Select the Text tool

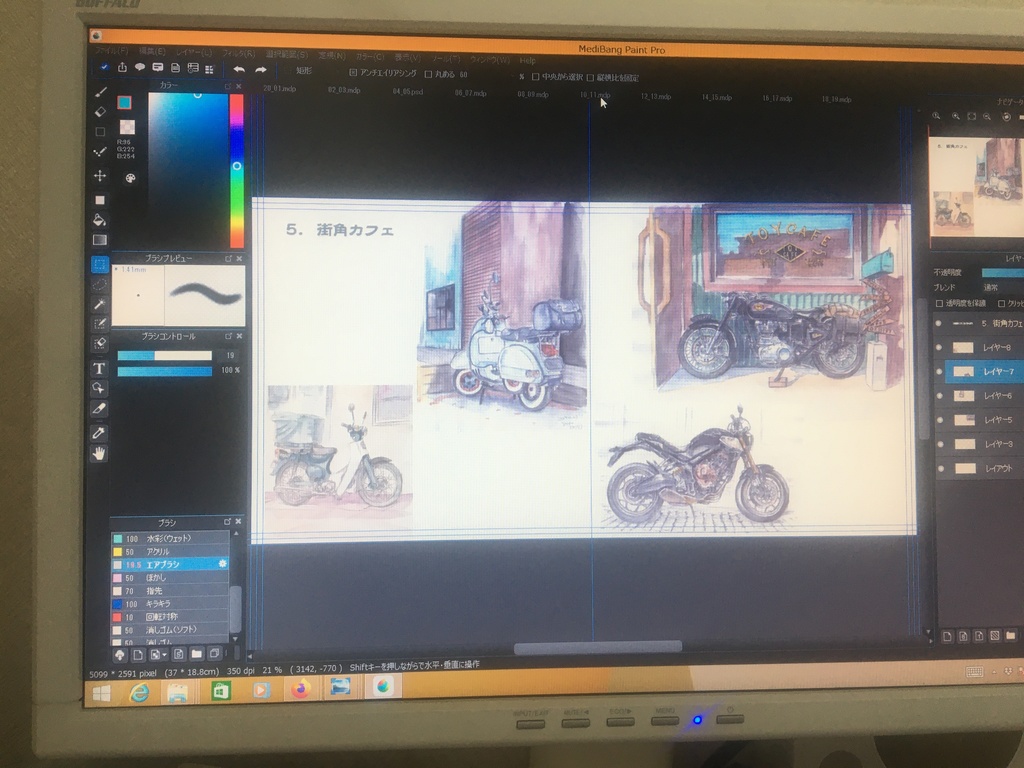coord(100,367)
